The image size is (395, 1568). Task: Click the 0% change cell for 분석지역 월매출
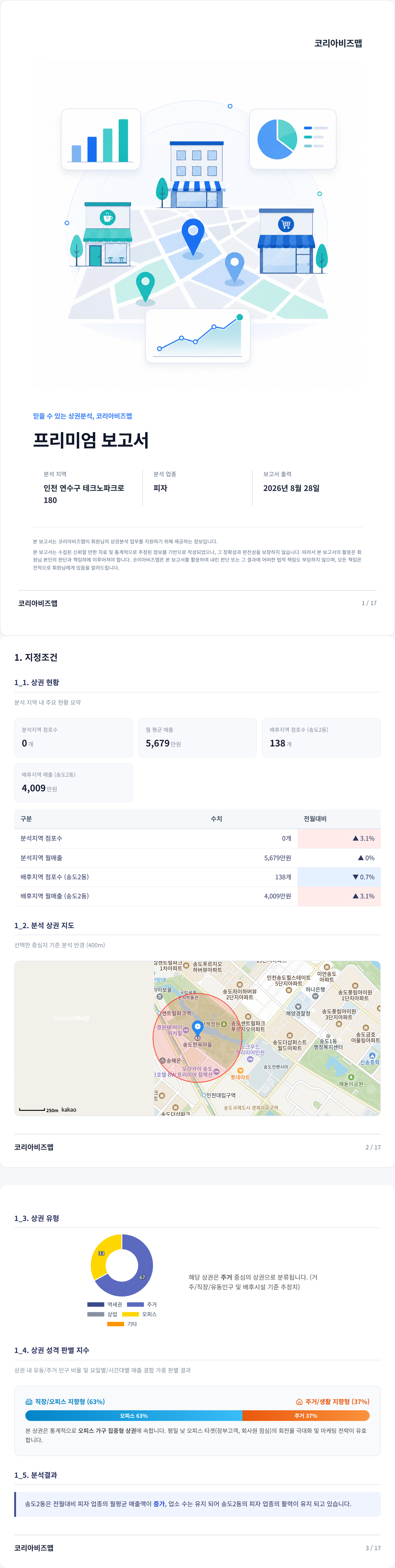click(339, 858)
